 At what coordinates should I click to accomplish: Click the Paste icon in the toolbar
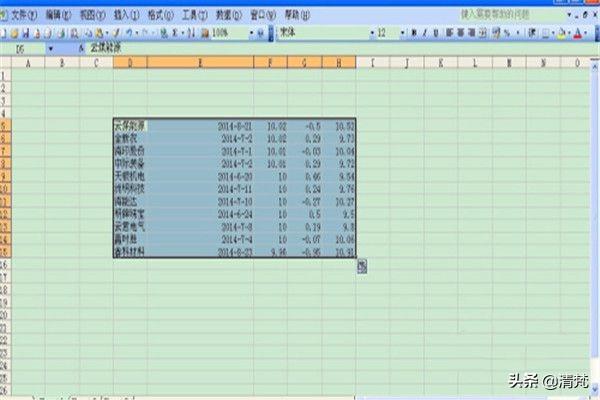pos(99,33)
